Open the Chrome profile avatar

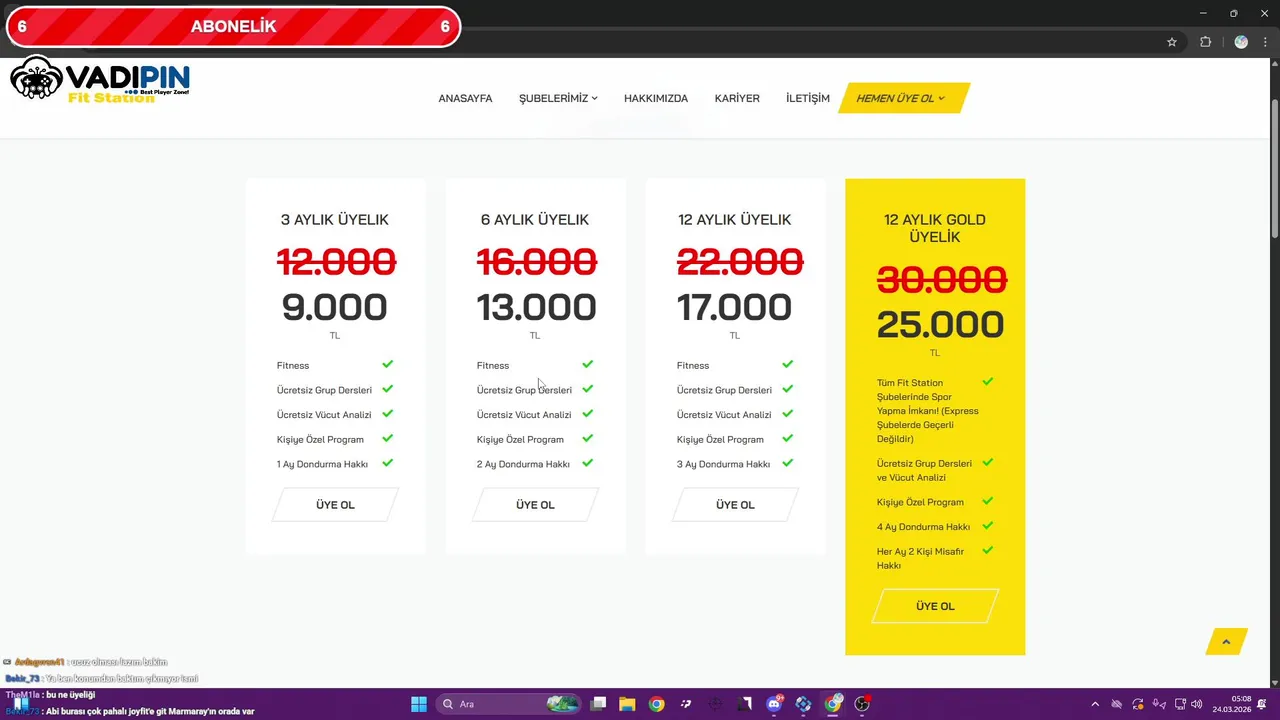pyautogui.click(x=1241, y=42)
